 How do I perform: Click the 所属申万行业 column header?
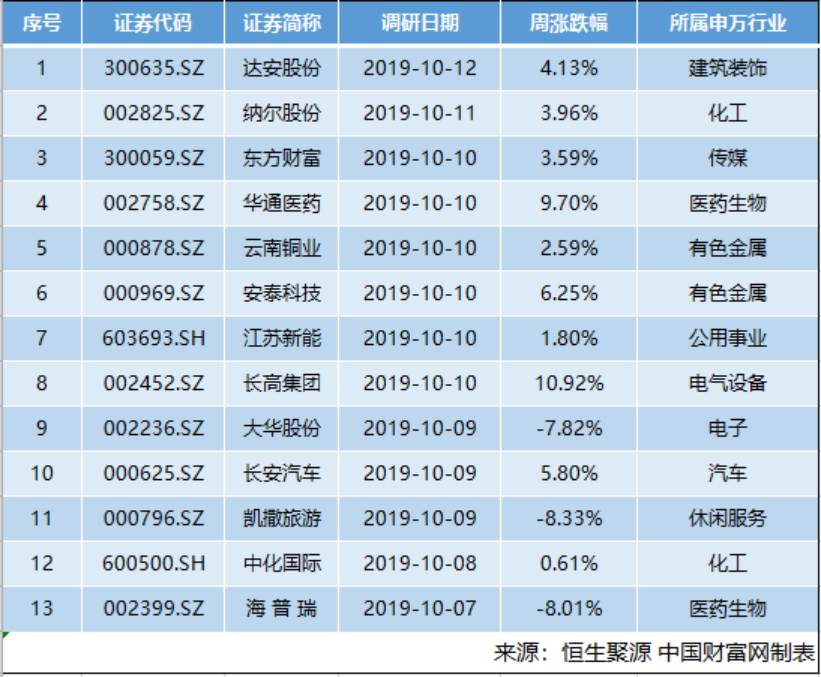(728, 23)
